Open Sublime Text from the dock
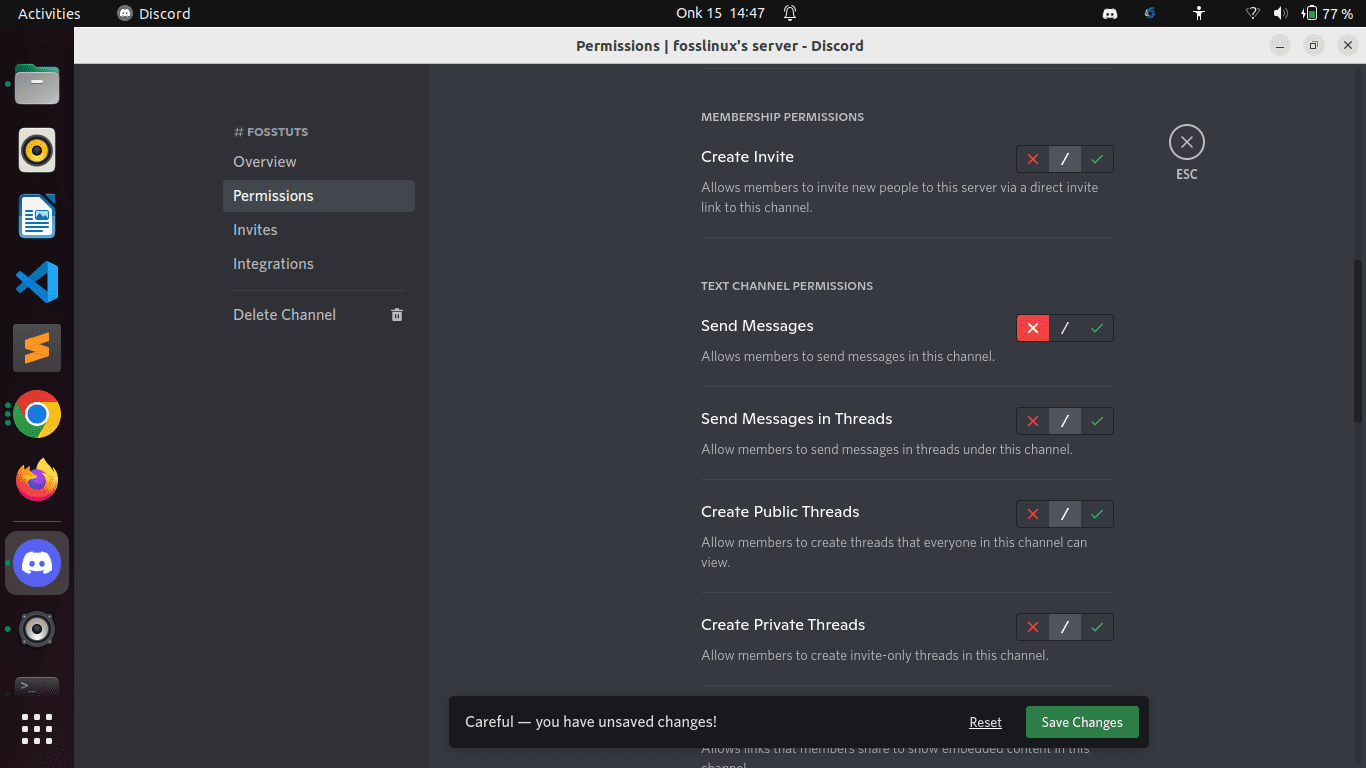The width and height of the screenshot is (1366, 768). pyautogui.click(x=37, y=348)
